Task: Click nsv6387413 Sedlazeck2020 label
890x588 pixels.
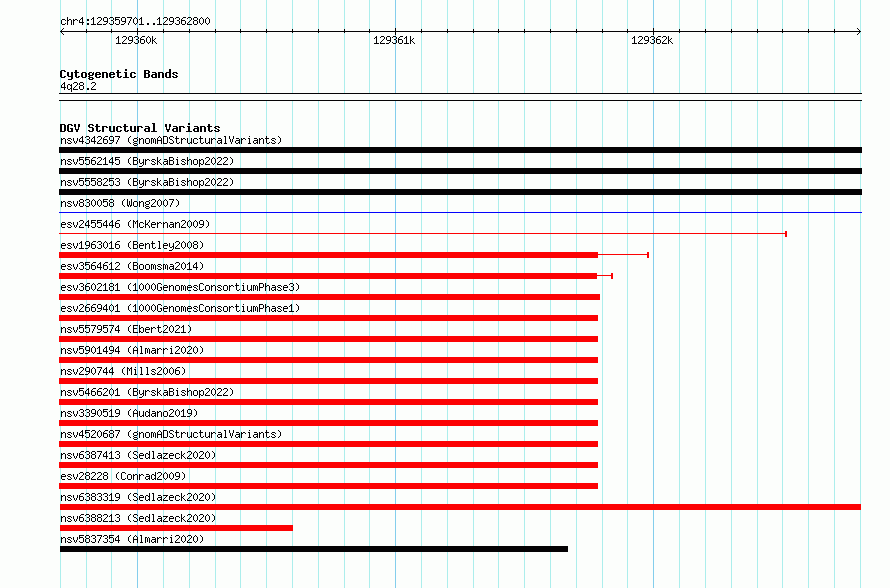Action: pyautogui.click(x=138, y=455)
